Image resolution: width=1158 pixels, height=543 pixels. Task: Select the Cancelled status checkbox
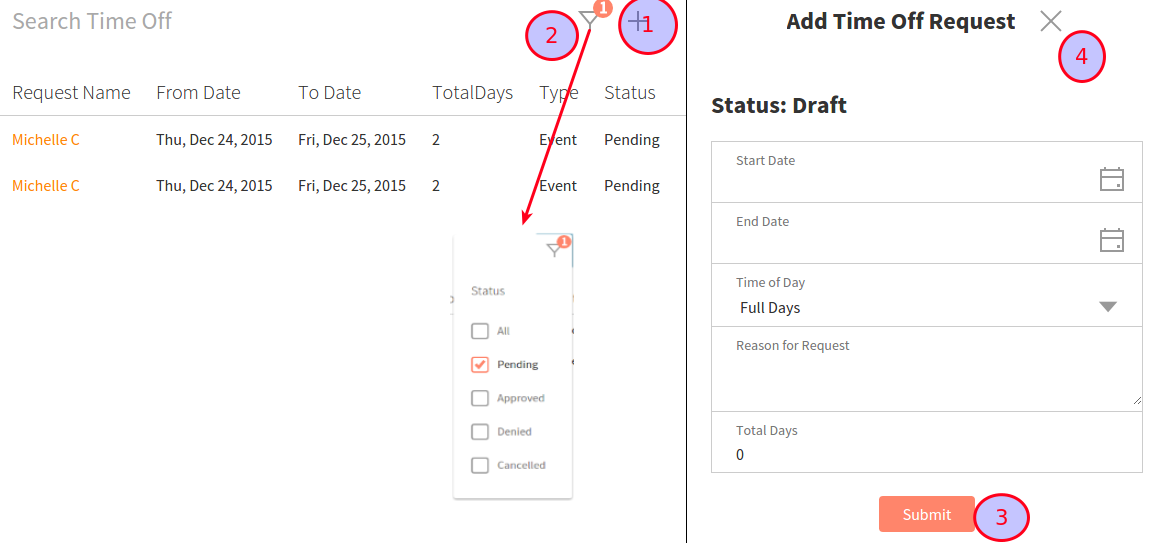480,465
